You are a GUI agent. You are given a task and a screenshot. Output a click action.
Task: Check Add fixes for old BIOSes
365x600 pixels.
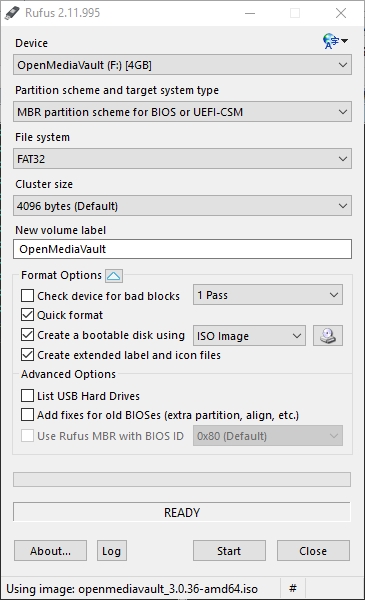click(28, 415)
